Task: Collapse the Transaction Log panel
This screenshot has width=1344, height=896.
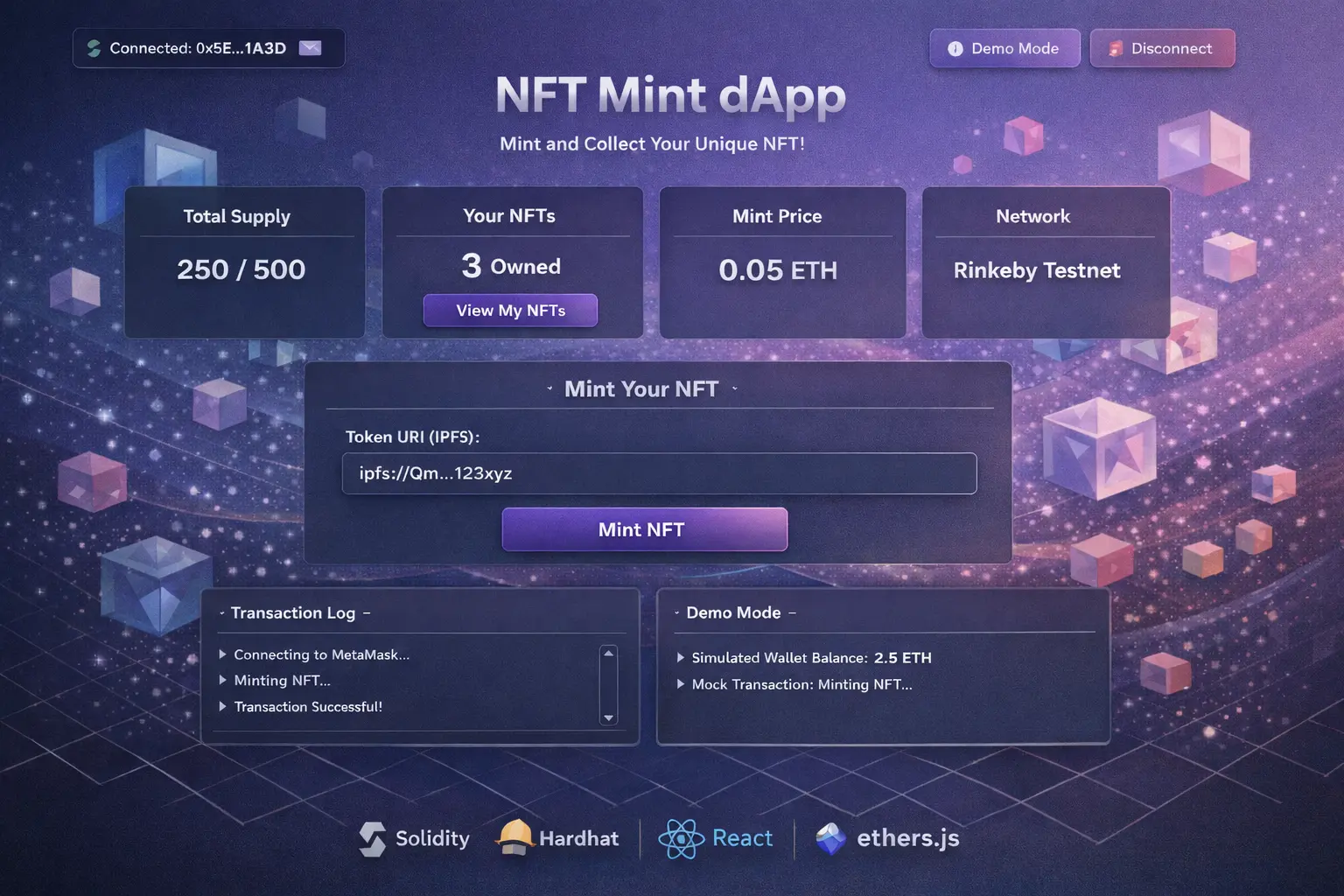Action: pos(369,612)
